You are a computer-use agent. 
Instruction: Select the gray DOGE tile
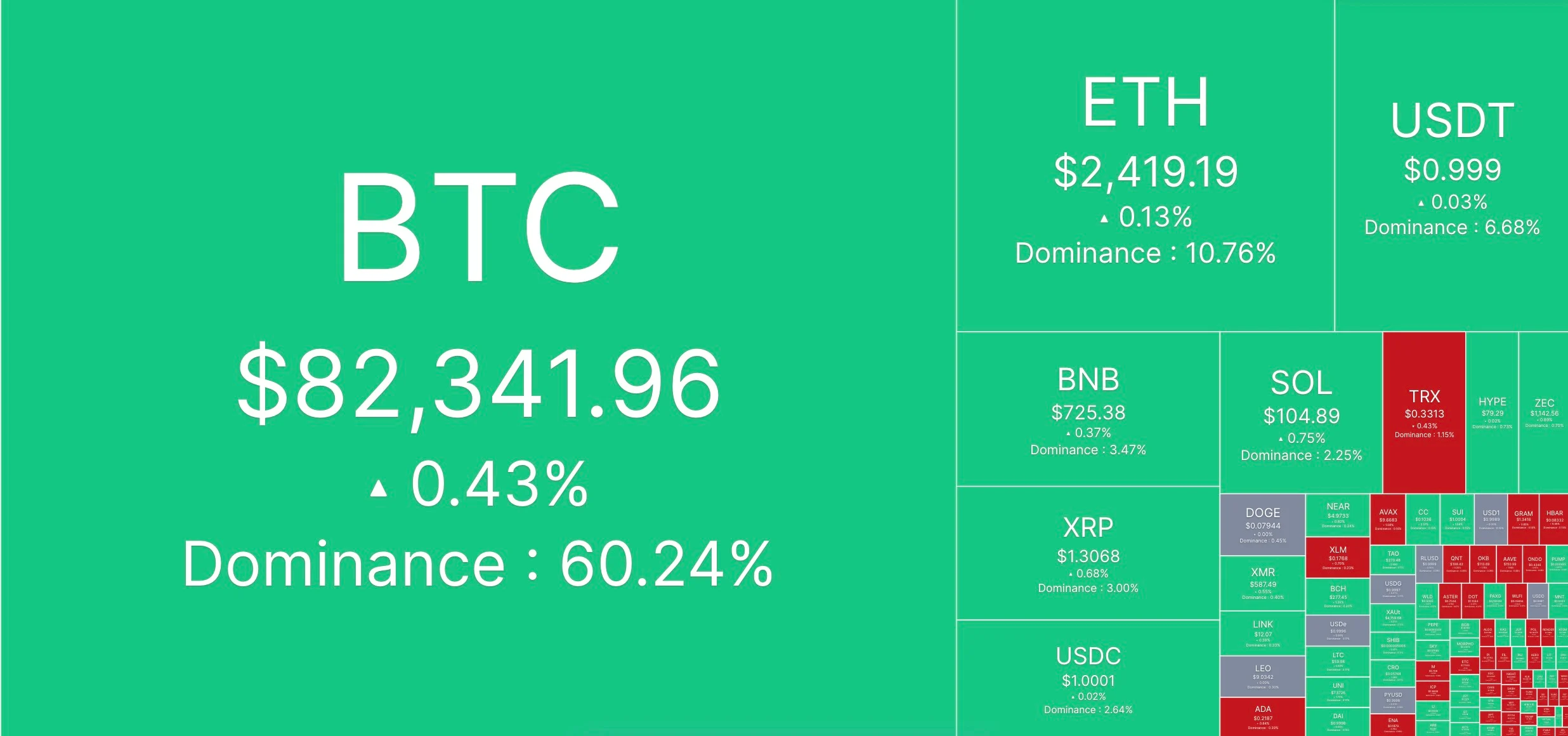click(x=1262, y=525)
